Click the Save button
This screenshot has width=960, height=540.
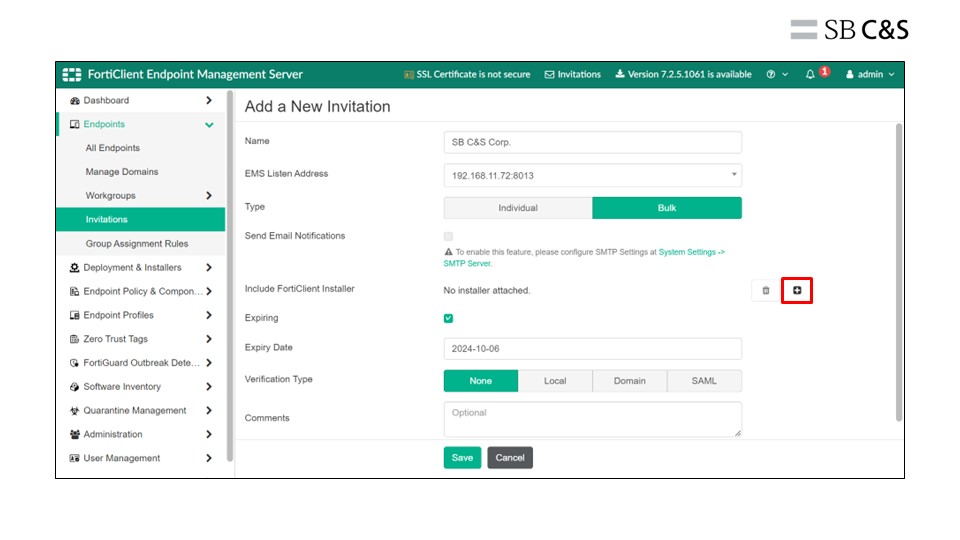tap(462, 457)
